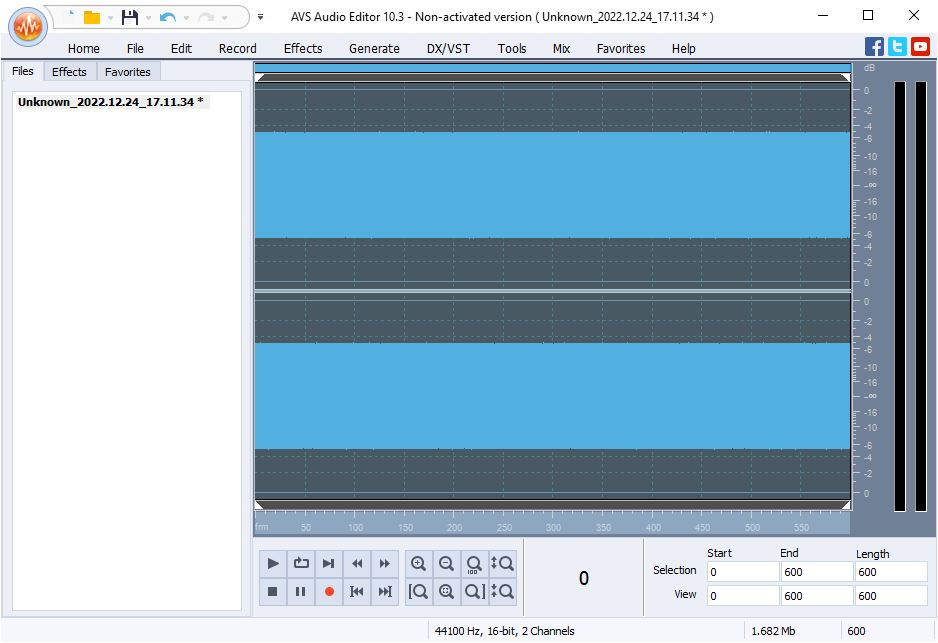Click the 44100 Hz, 16-bit, 2 Channels status text

tap(504, 631)
